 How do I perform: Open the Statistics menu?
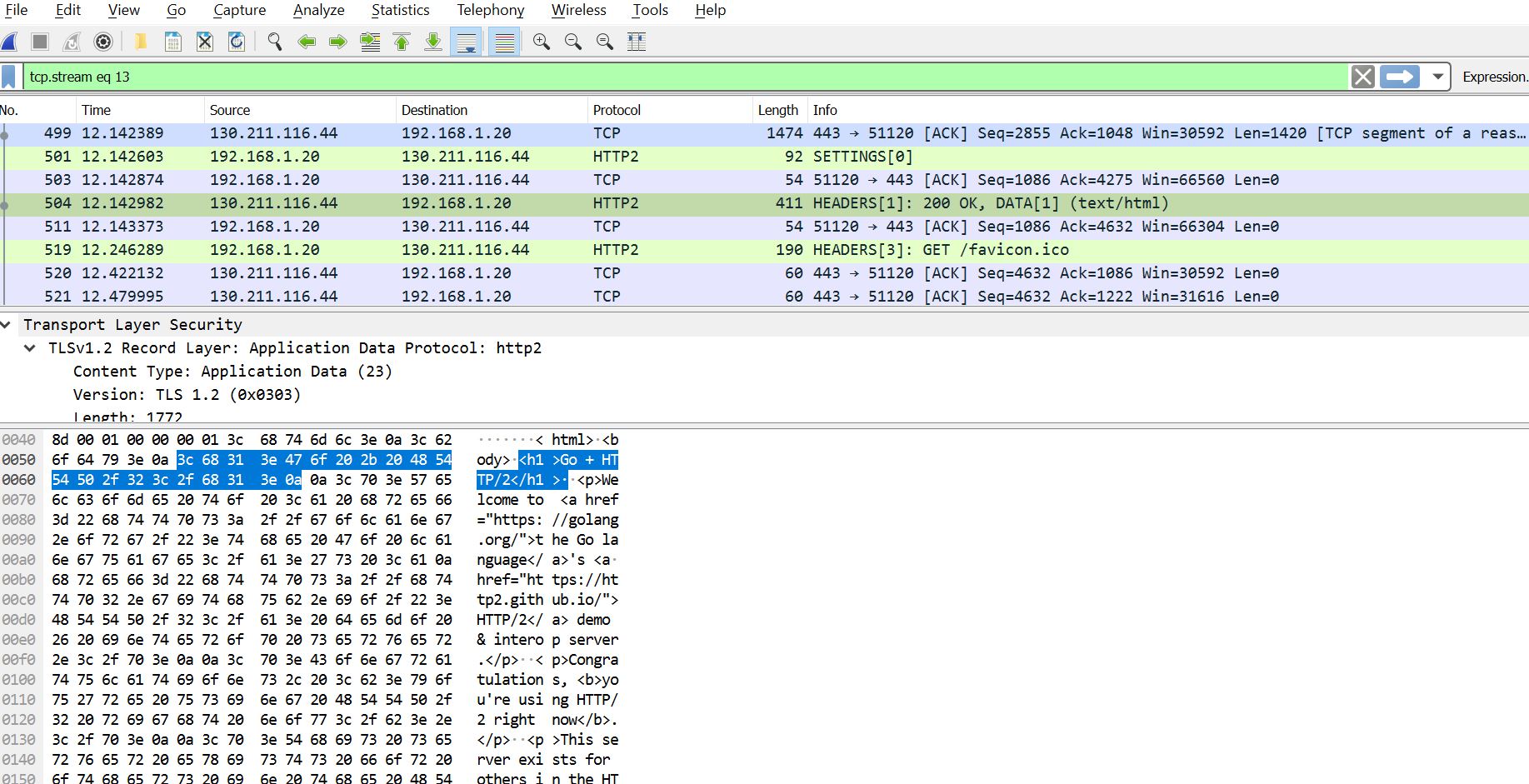(x=400, y=10)
